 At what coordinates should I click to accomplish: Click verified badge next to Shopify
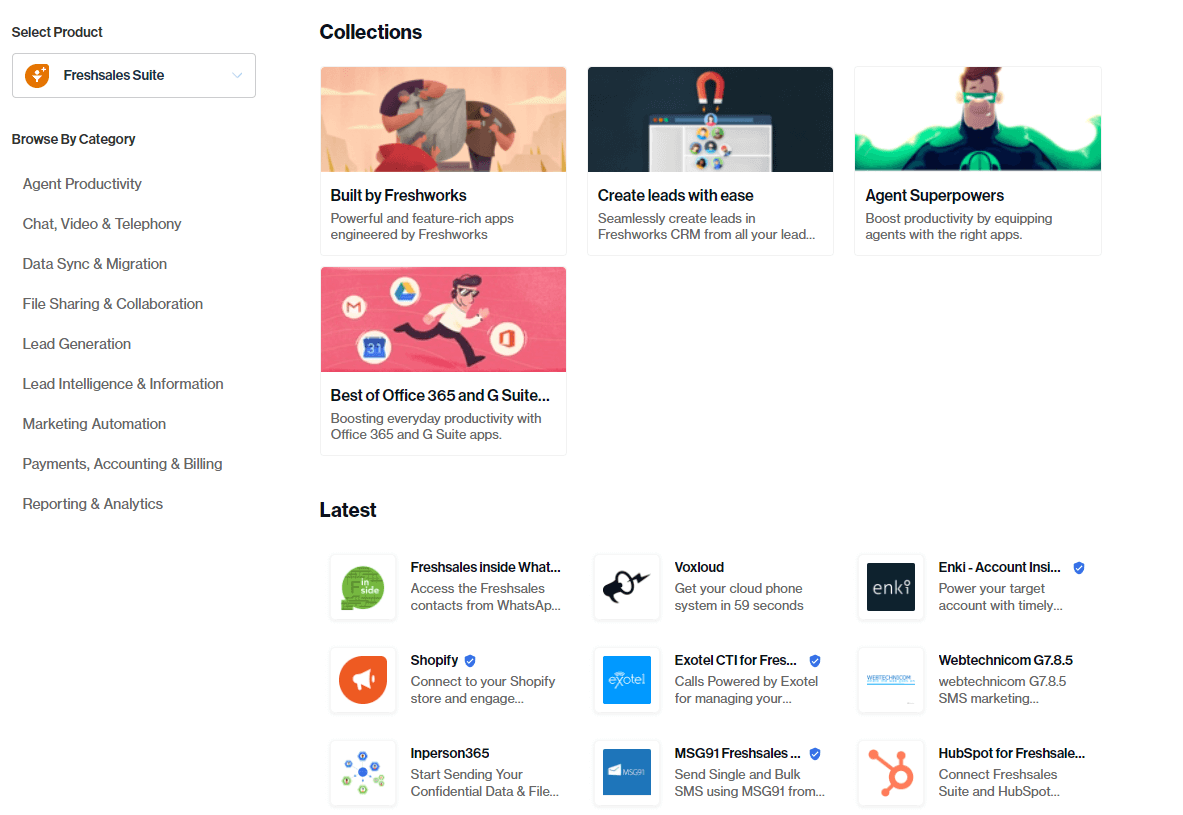tap(470, 661)
